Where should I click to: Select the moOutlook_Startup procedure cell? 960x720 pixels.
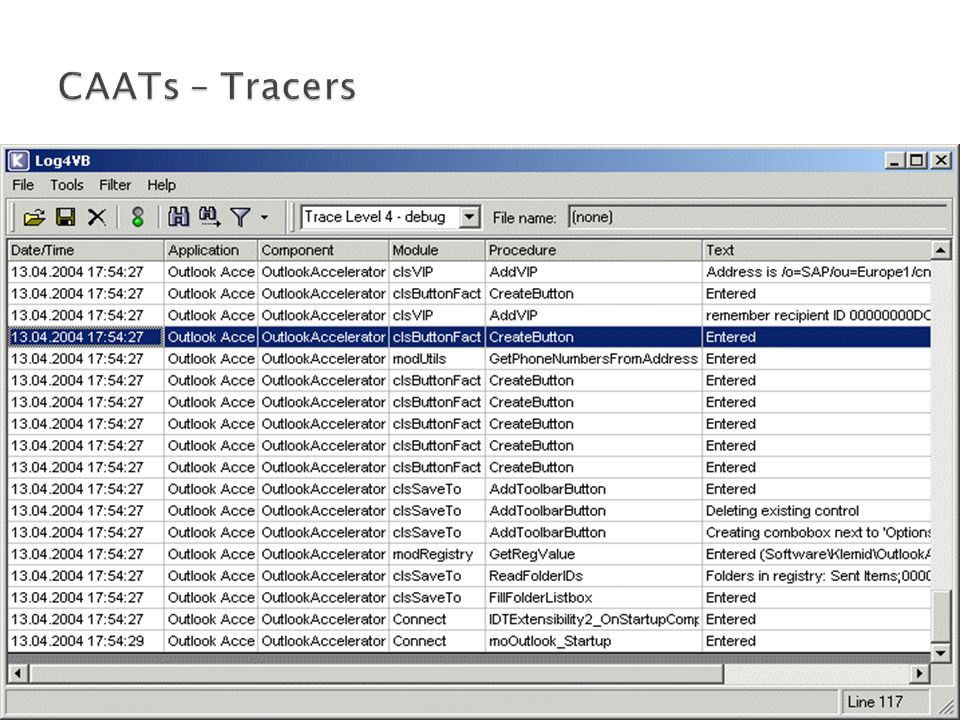click(593, 641)
